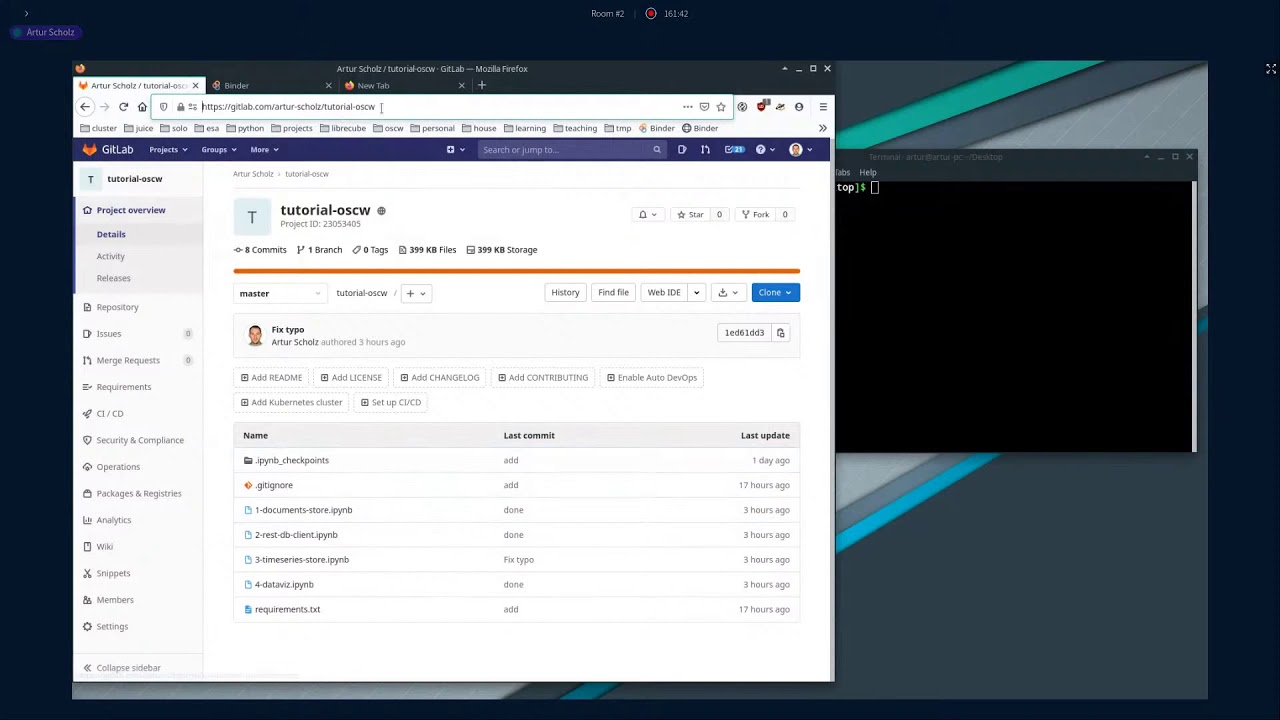Open Issues in the project sidebar
This screenshot has width=1280, height=720.
click(x=109, y=334)
